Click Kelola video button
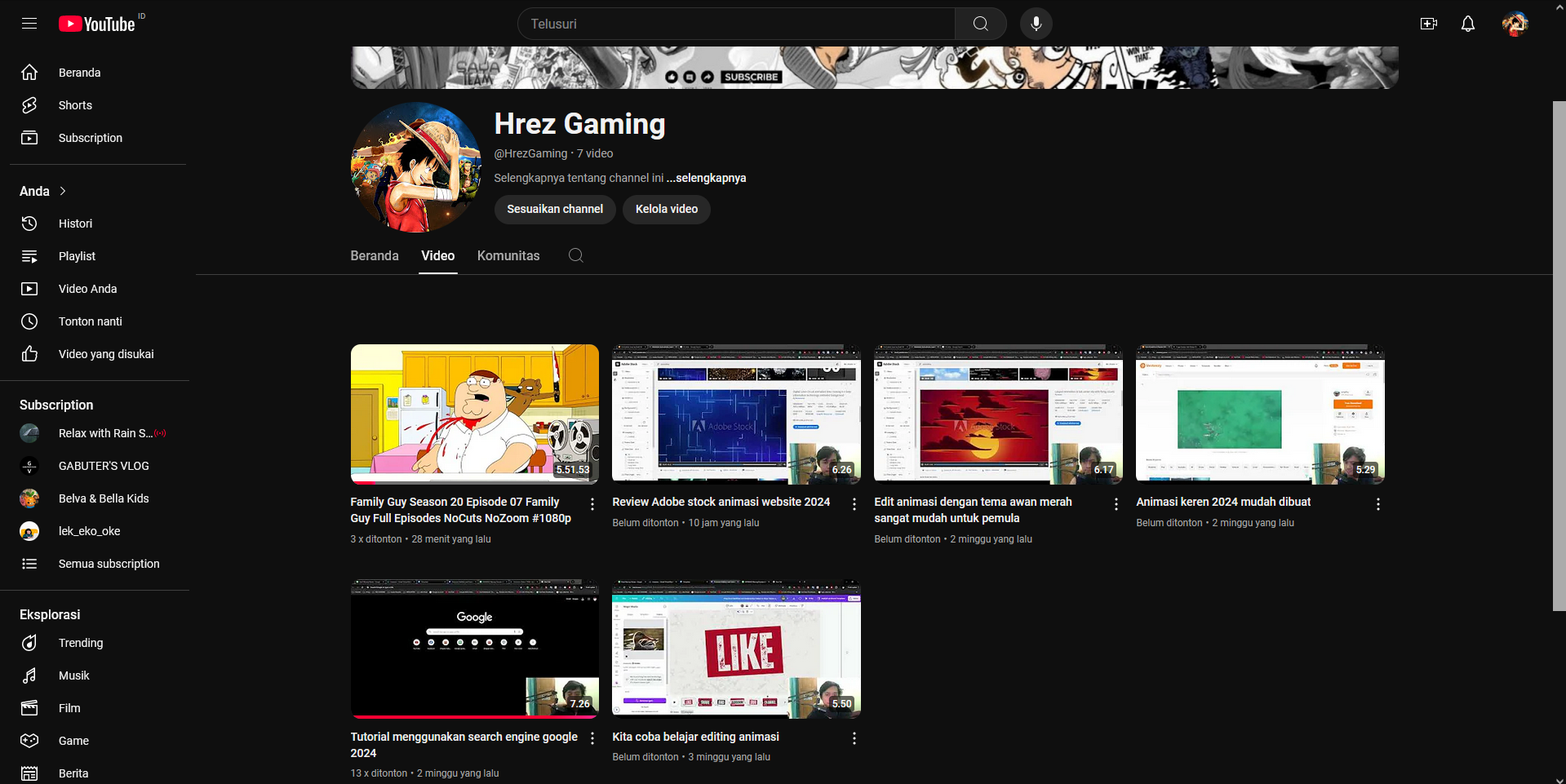1566x784 pixels. coord(667,209)
